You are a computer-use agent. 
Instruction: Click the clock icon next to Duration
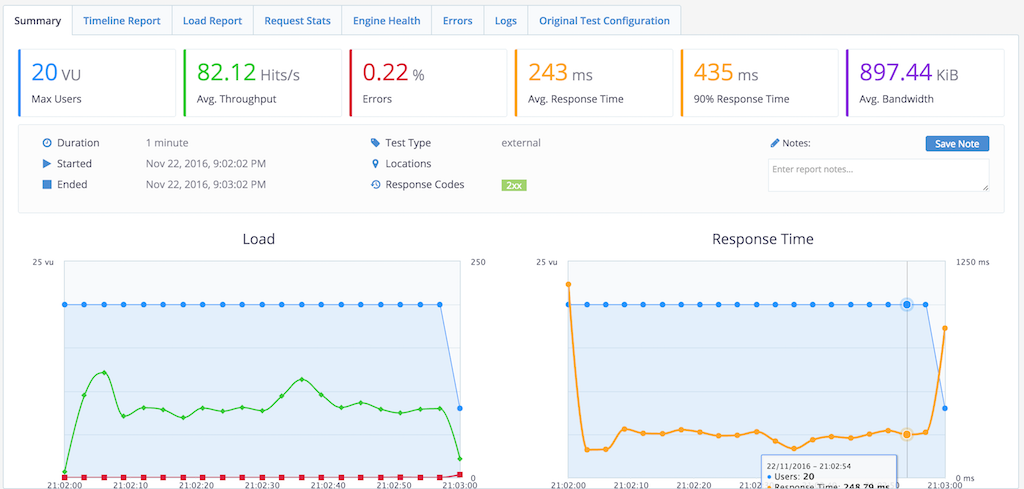coord(47,143)
